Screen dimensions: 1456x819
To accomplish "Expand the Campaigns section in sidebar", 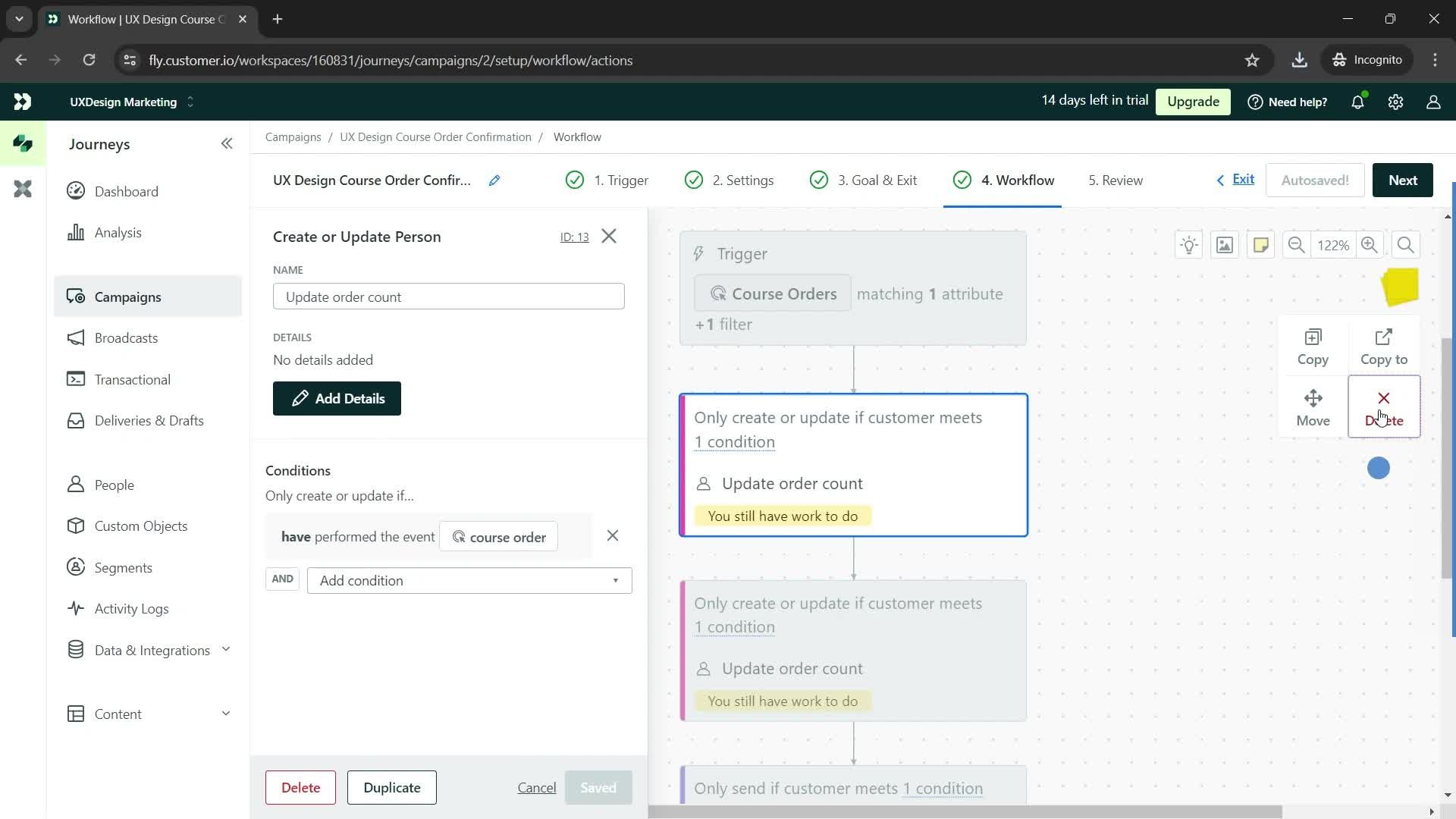I will [x=127, y=297].
